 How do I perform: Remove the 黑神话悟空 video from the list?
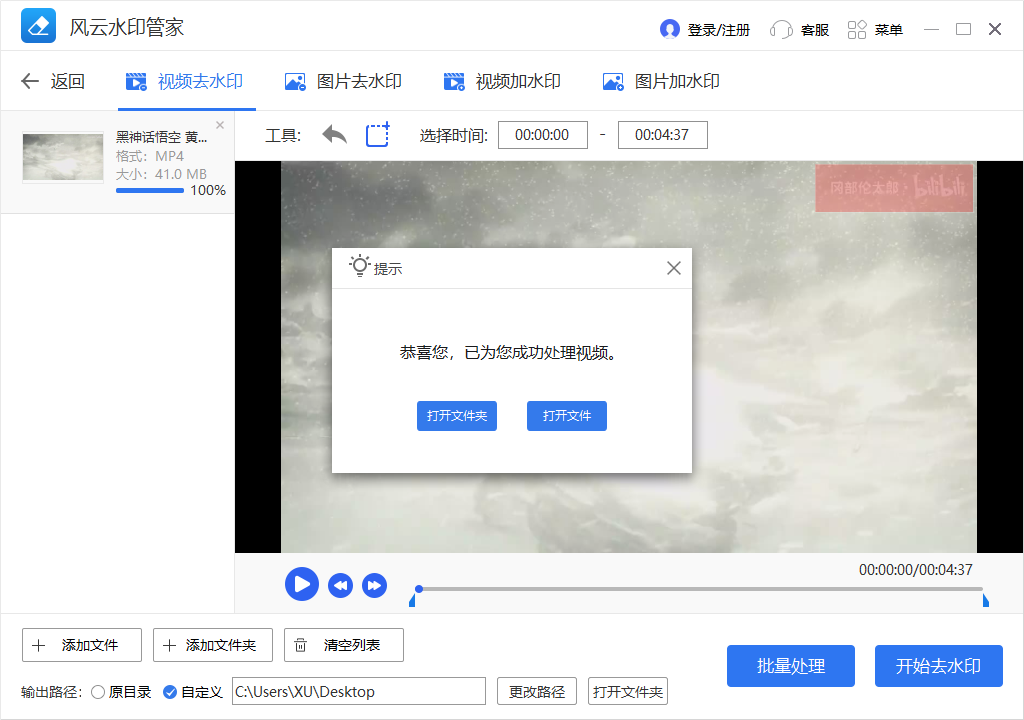tap(219, 124)
